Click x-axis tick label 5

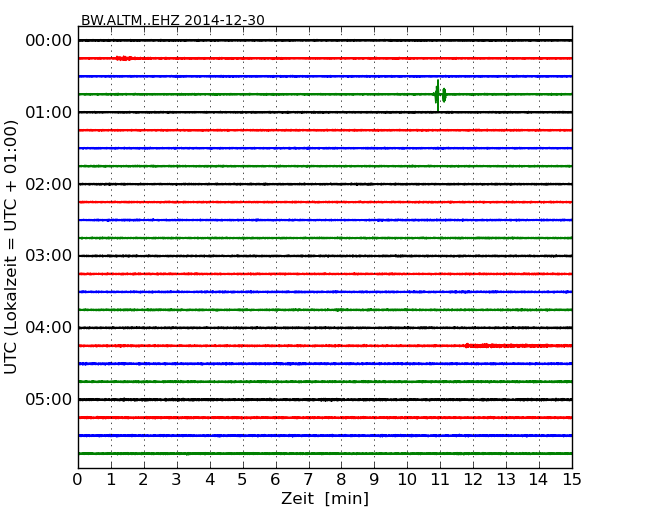243,479
